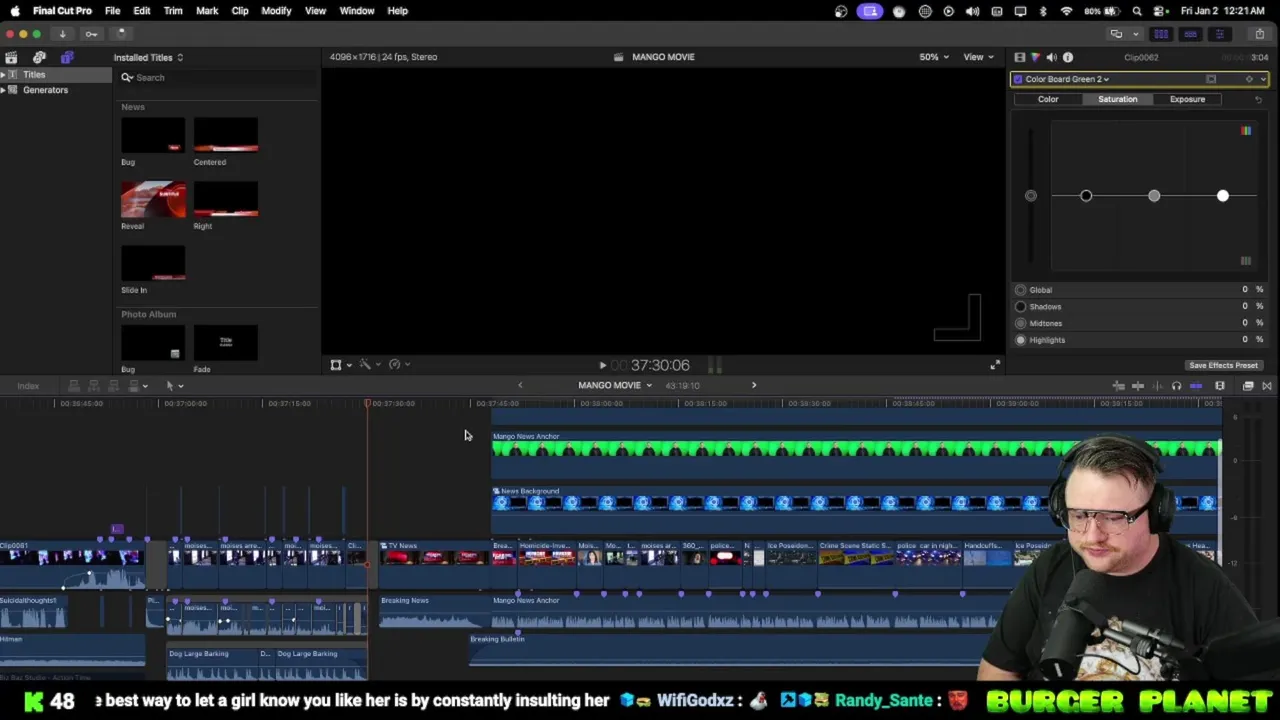Open the Color Board Green 2 name dropdown

(x=1067, y=79)
